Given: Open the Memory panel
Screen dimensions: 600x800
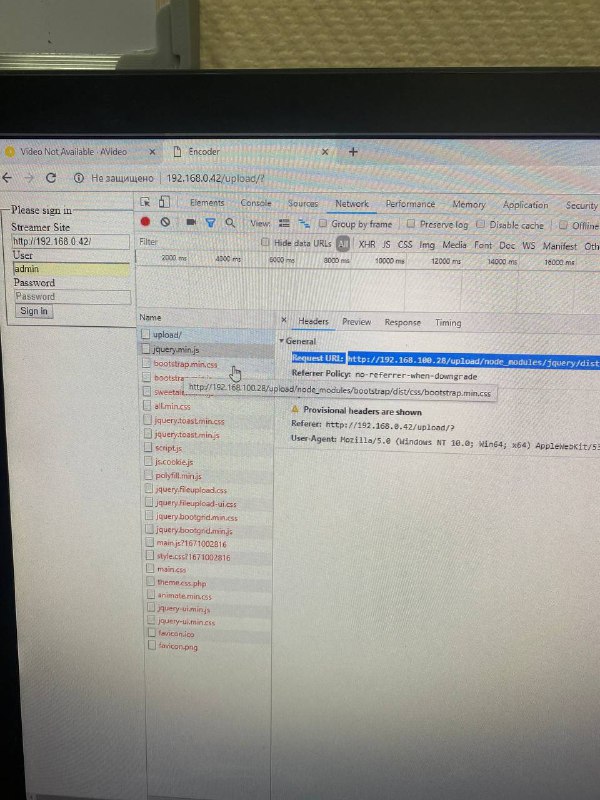Looking at the screenshot, I should tap(468, 205).
